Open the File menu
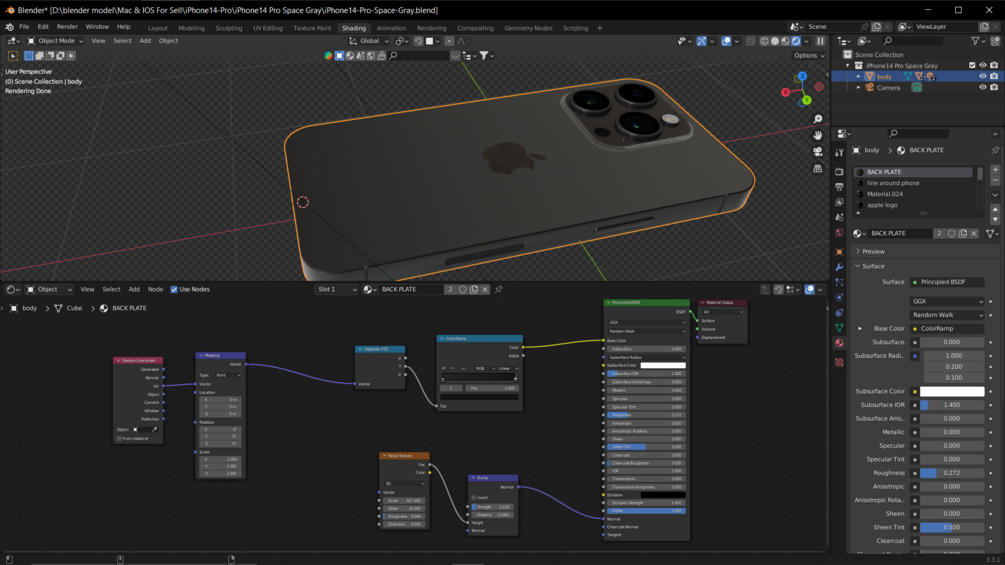Viewport: 1005px width, 565px height. click(x=24, y=27)
